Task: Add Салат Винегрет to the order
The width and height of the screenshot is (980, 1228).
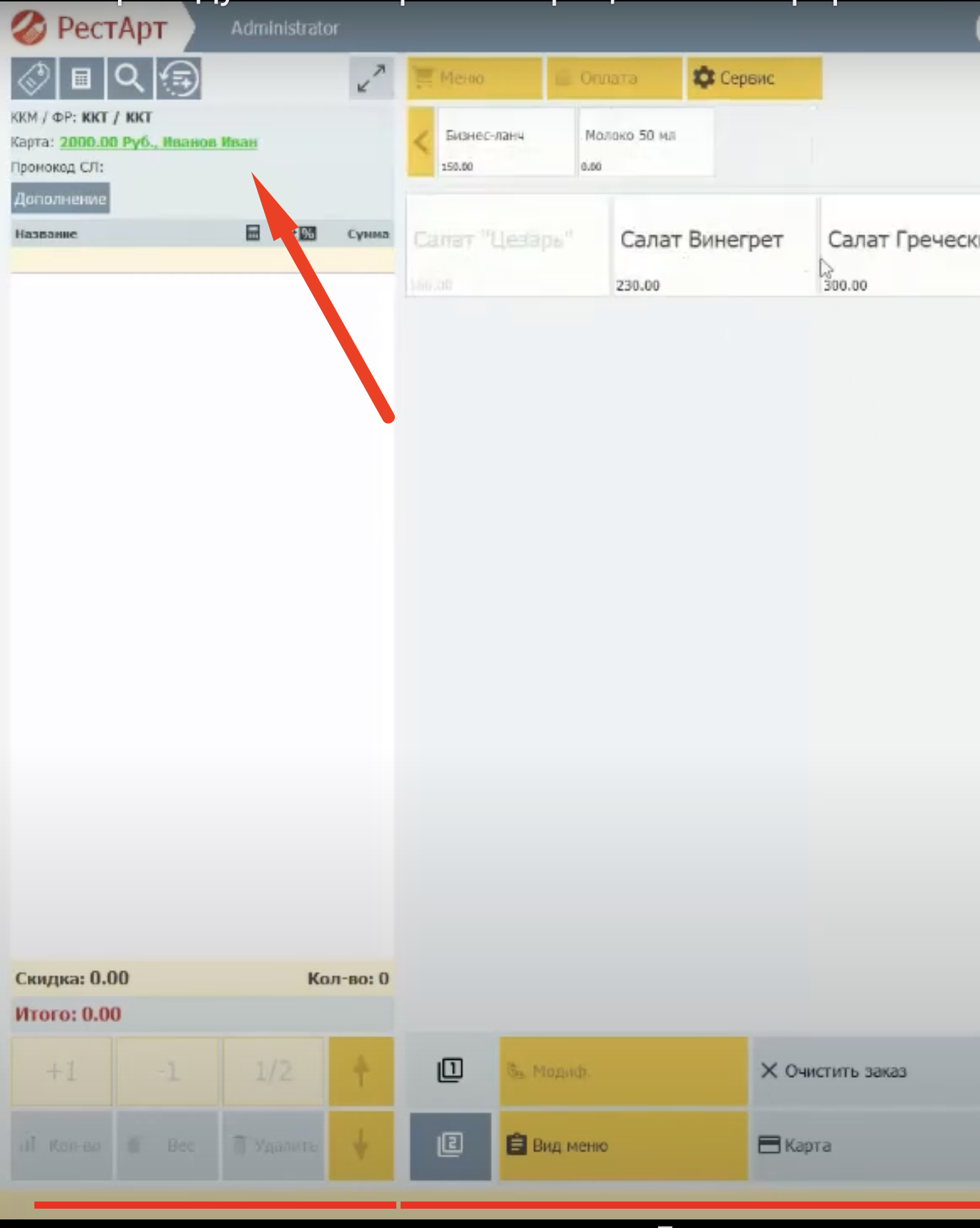Action: [x=714, y=245]
